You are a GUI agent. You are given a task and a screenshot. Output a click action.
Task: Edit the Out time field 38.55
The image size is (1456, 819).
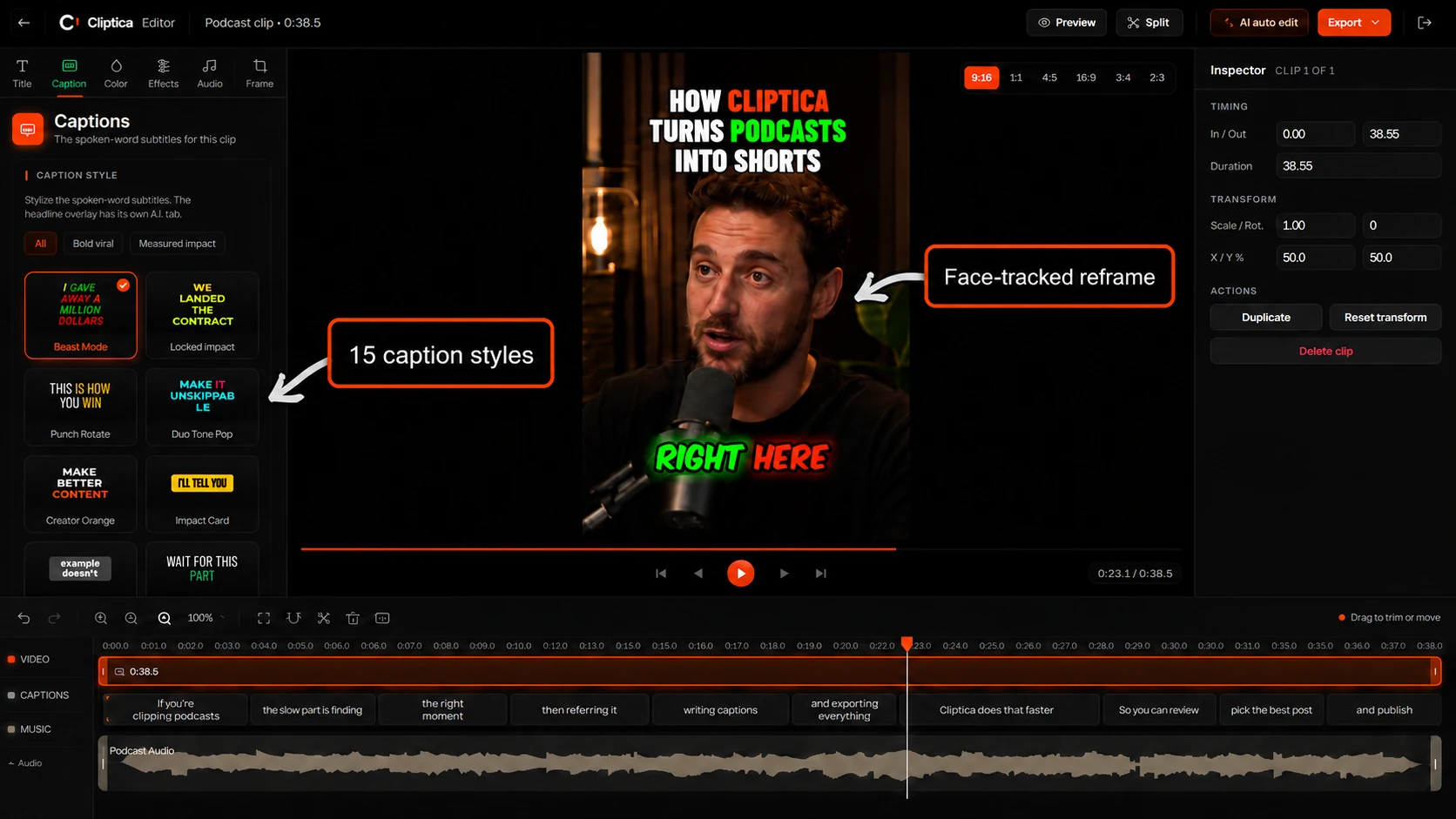[x=1402, y=134]
